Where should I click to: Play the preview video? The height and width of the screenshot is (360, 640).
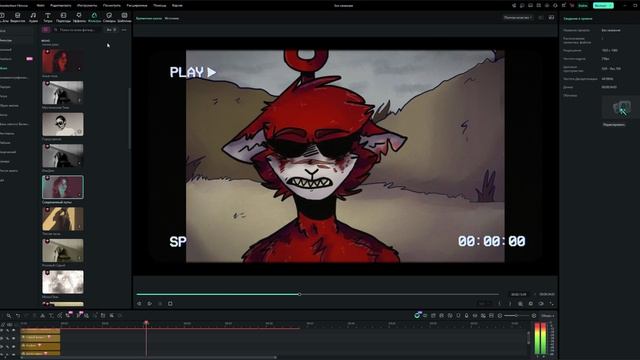[150, 304]
